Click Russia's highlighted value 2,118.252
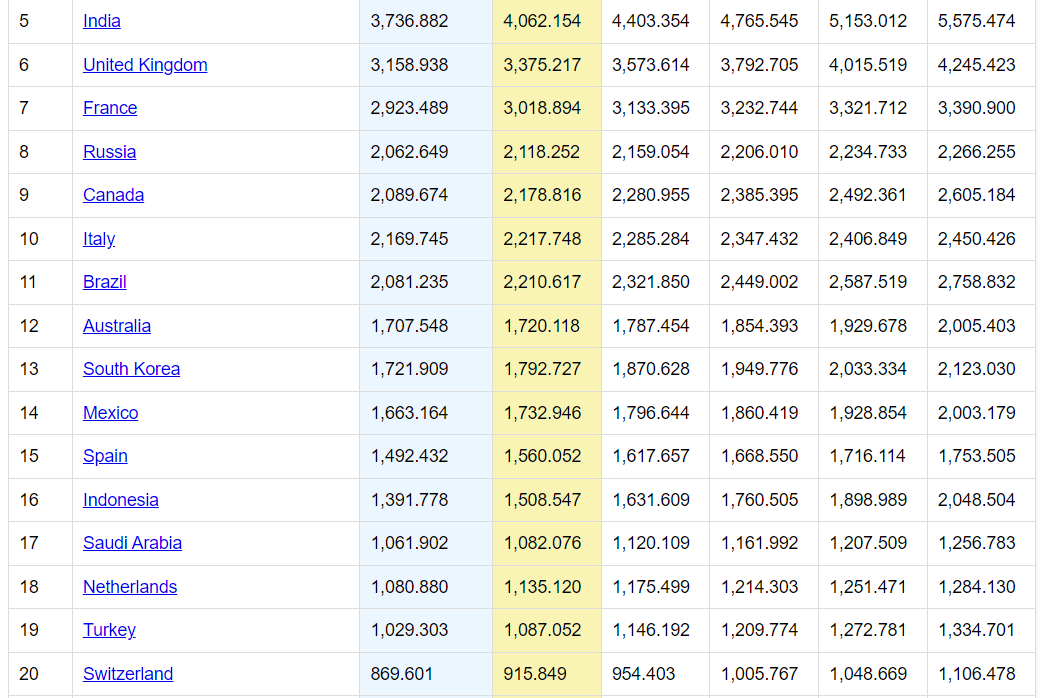1046x698 pixels. [542, 152]
